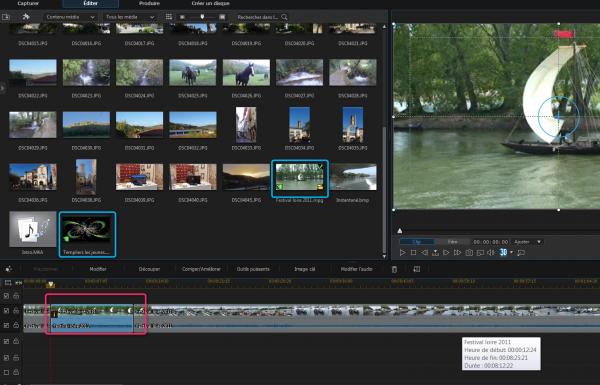The height and width of the screenshot is (385, 600).
Task: Click the Modifier l'audio button
Action: 356,269
